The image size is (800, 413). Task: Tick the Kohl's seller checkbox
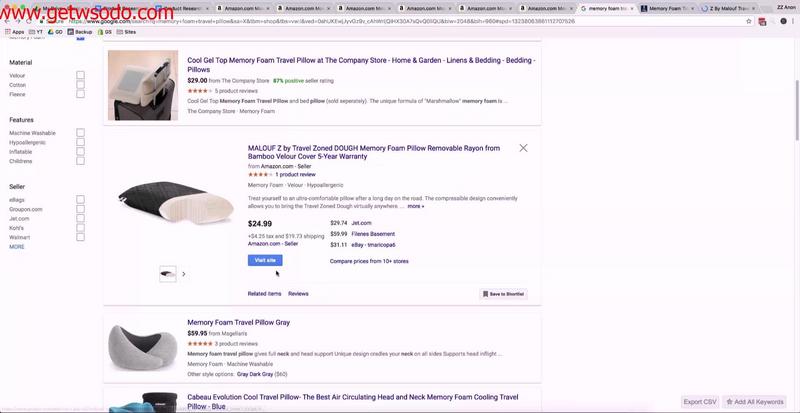[80, 228]
